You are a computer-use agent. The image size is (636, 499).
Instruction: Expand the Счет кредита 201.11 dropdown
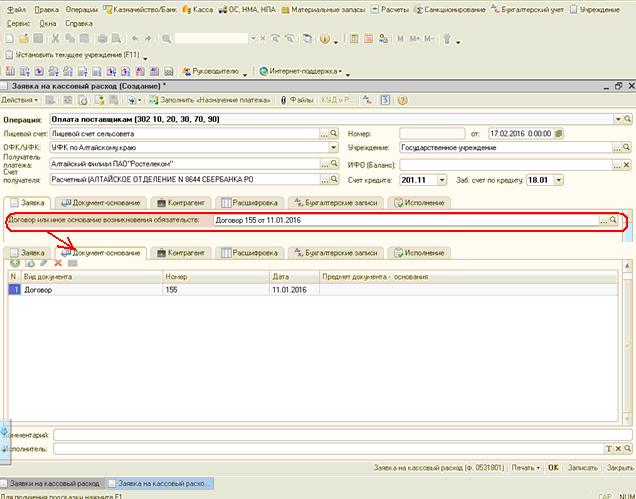(442, 180)
